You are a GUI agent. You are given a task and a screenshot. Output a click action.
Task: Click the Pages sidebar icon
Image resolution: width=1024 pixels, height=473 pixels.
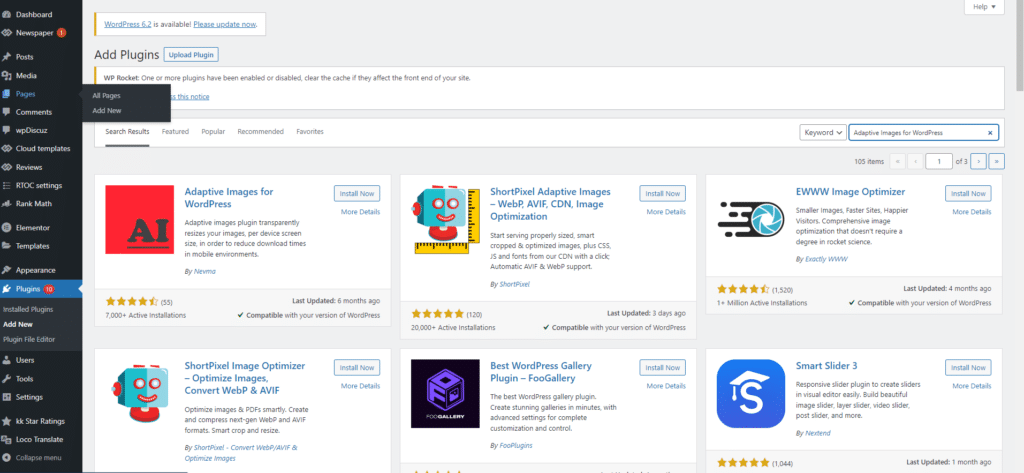coord(7,94)
